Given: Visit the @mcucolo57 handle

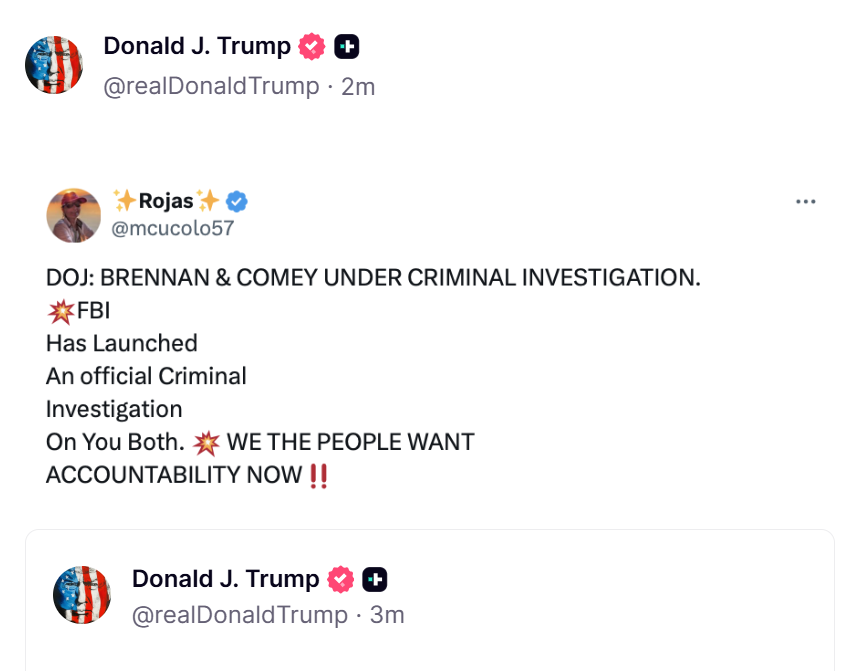Looking at the screenshot, I should (x=171, y=228).
